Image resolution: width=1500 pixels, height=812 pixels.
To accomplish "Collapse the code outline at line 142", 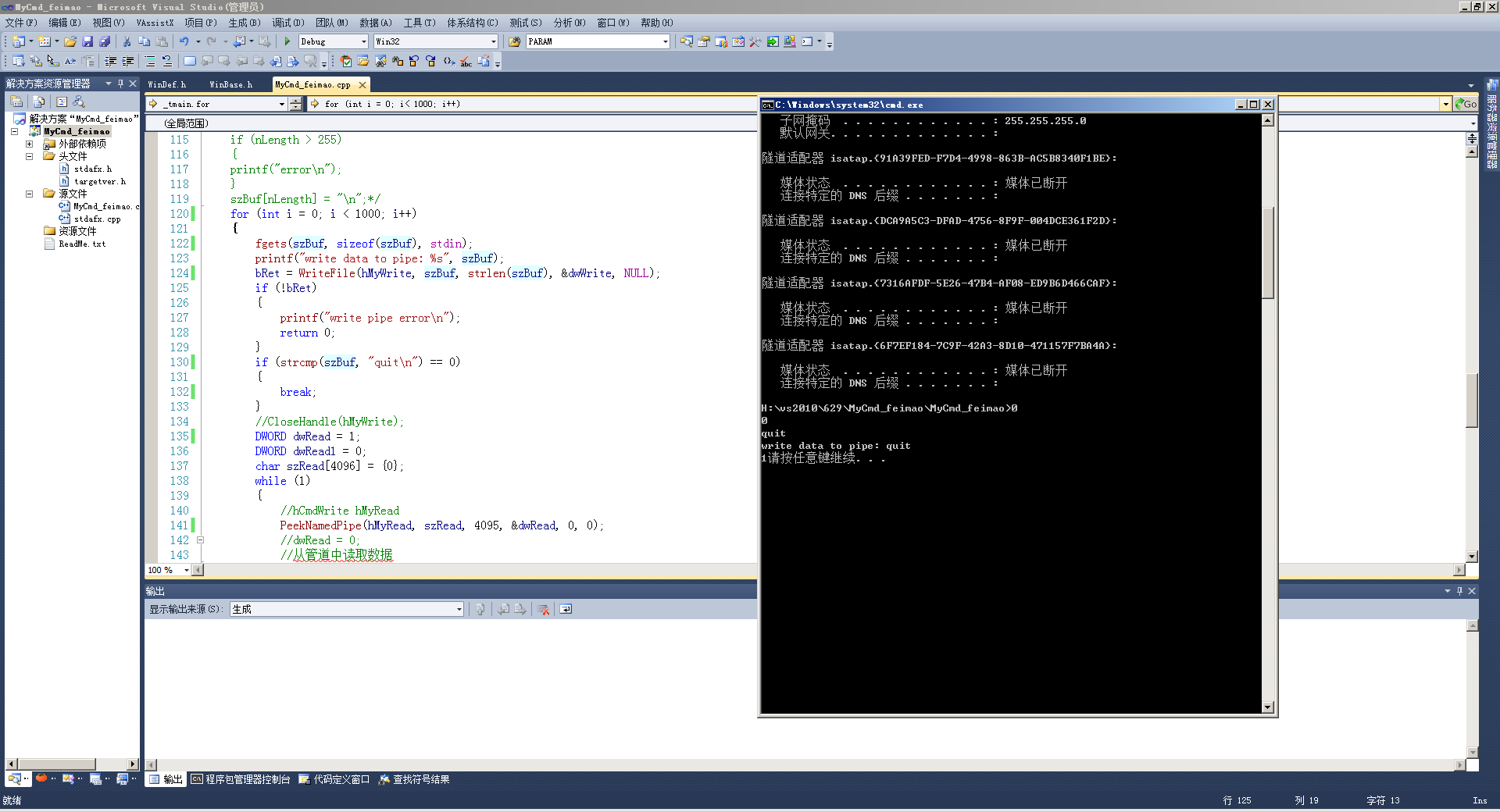I will 200,540.
